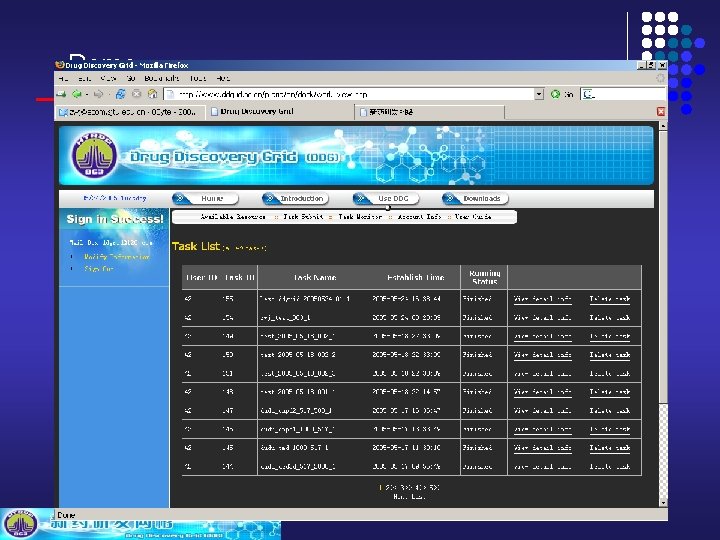This screenshot has height=540, width=720.
Task: Click the DDG round logo in banner
Action: click(94, 156)
